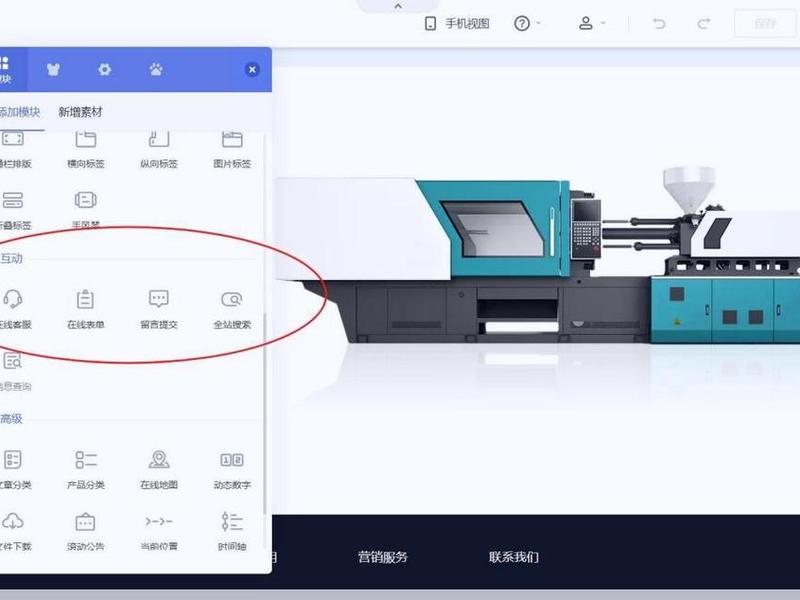Add the 动态数字 dynamic number module

pyautogui.click(x=232, y=470)
